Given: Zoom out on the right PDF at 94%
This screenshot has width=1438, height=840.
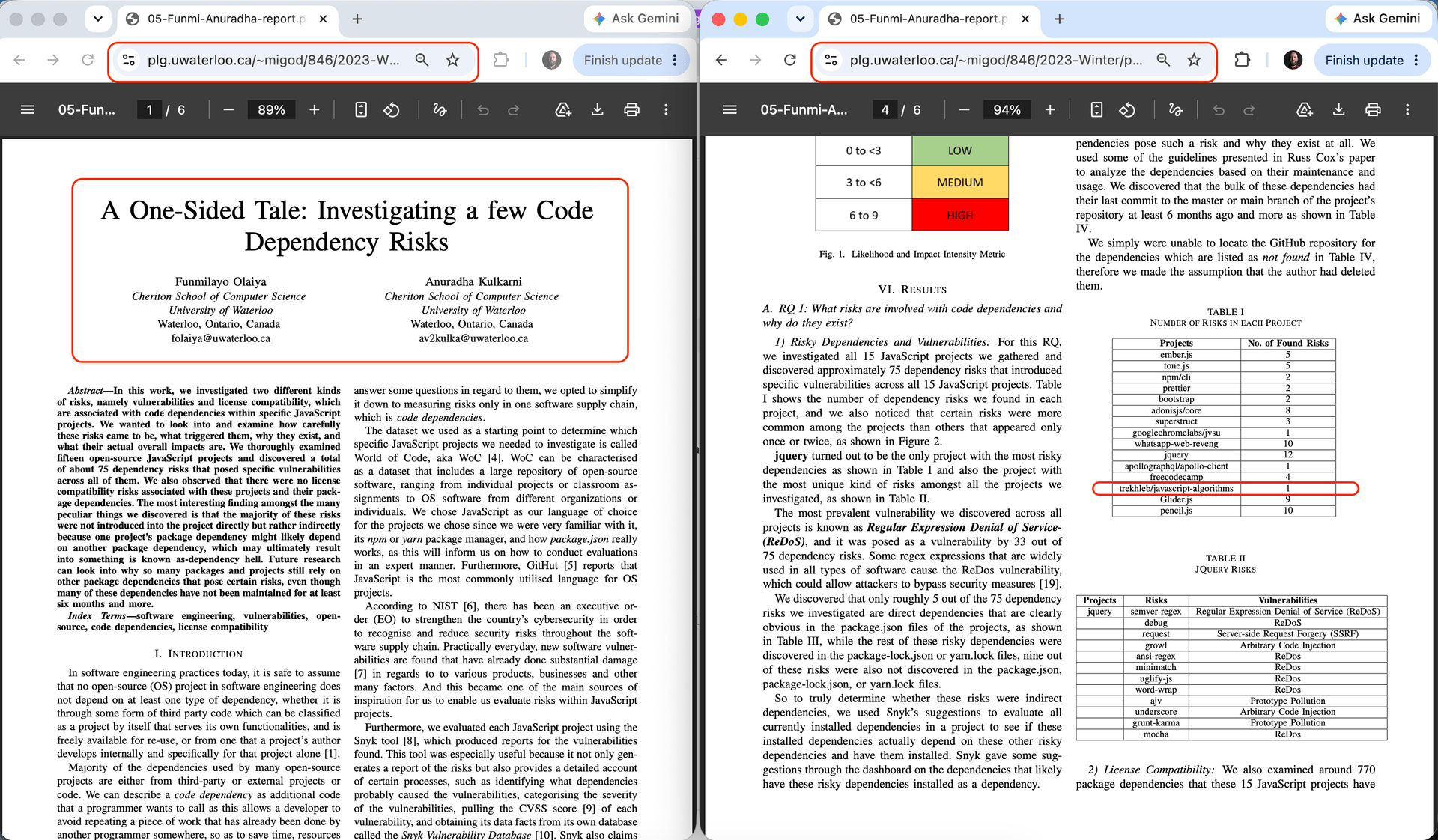Looking at the screenshot, I should [x=964, y=110].
